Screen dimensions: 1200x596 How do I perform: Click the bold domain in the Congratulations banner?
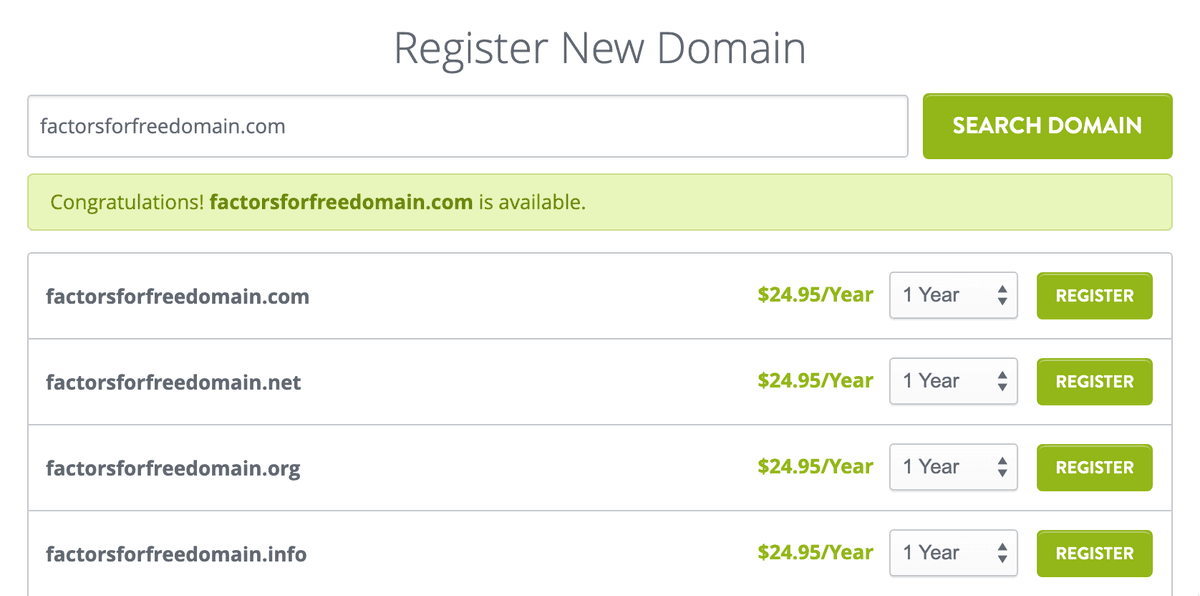[x=341, y=203]
